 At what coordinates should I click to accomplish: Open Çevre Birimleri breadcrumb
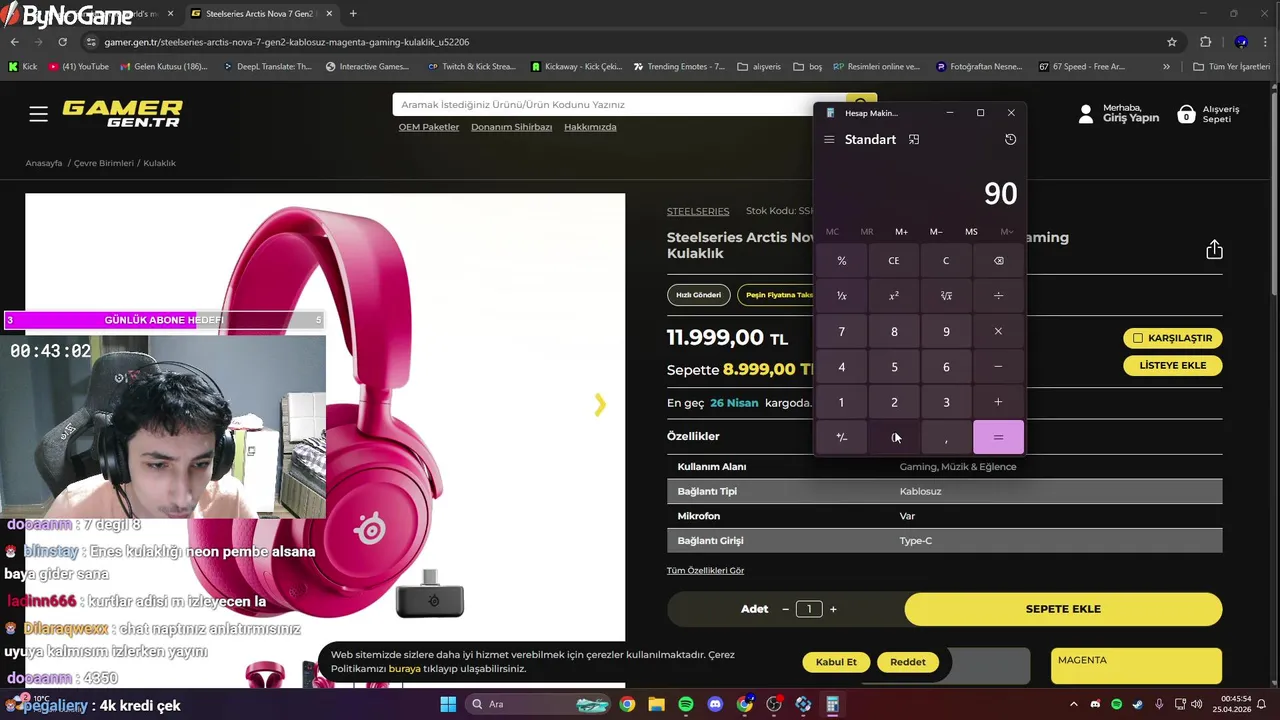[x=104, y=163]
